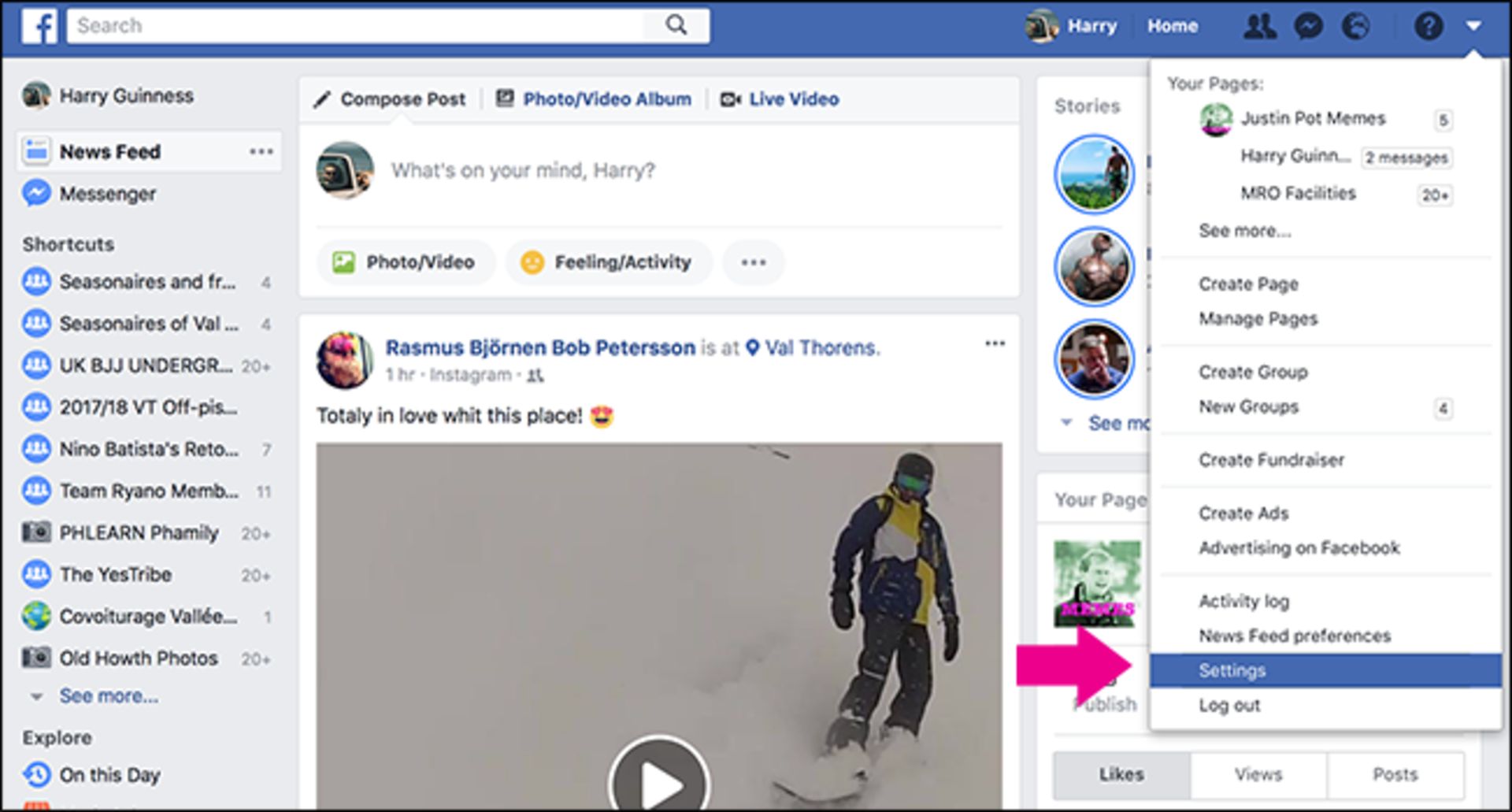Open On this Day in Explore

point(109,775)
